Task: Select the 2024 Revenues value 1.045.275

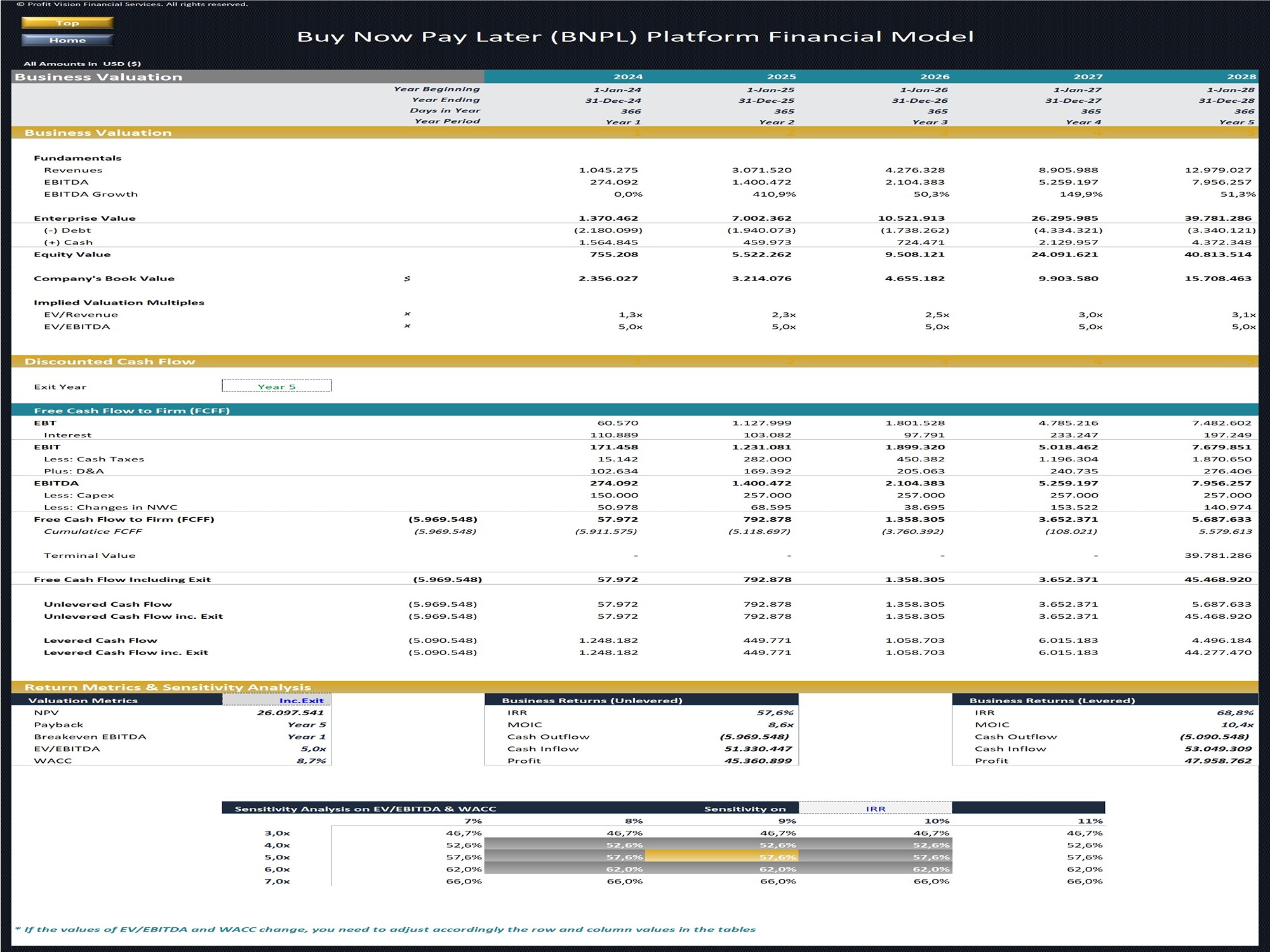Action: pos(608,169)
